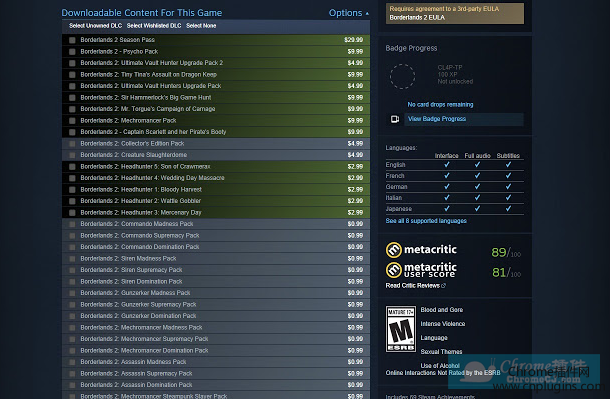Check Captain Scarlett and her Pirate's Booty box
This screenshot has width=610, height=399.
click(x=72, y=132)
